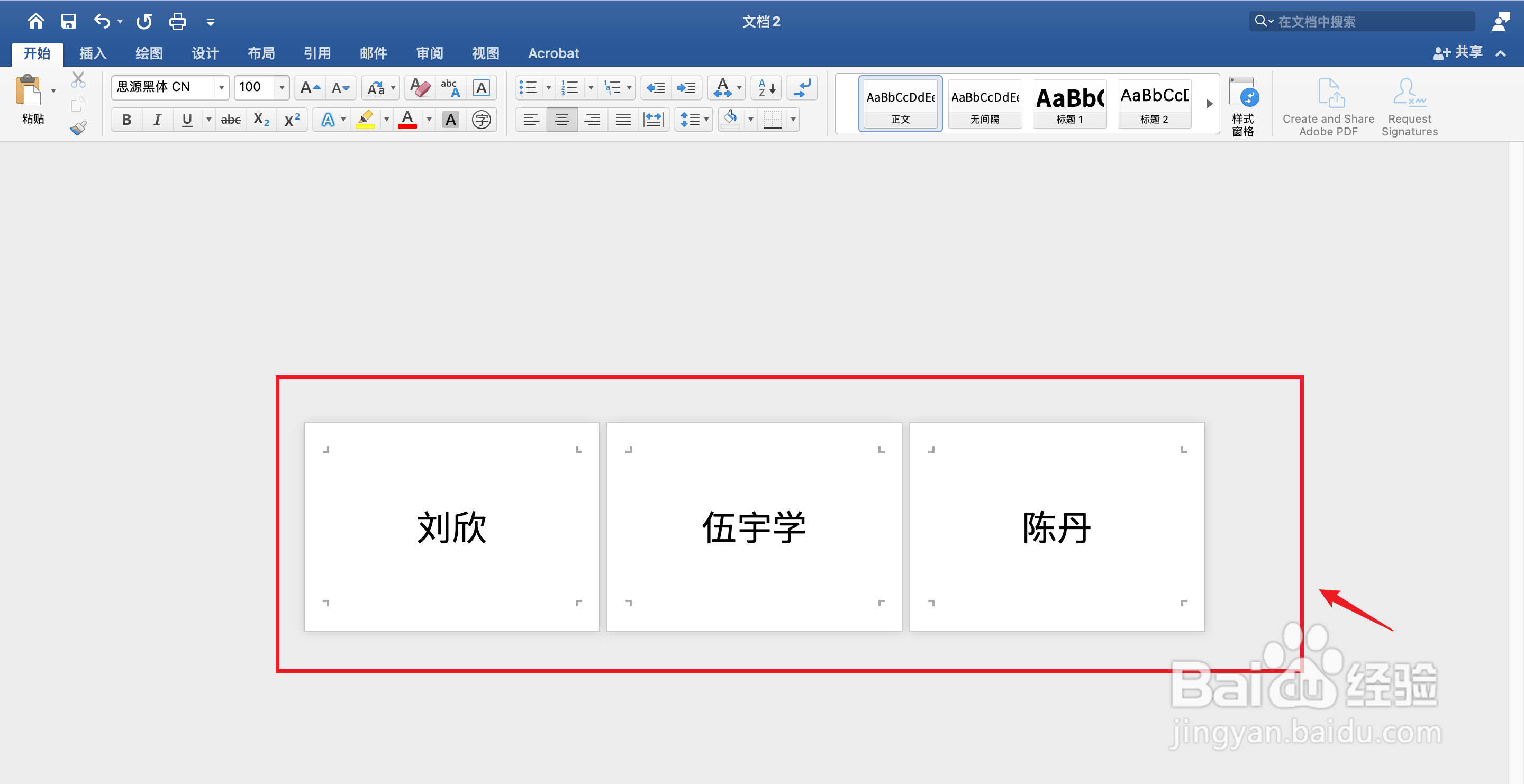Image resolution: width=1524 pixels, height=784 pixels.
Task: Clear all formatting with eraser icon
Action: coord(420,88)
